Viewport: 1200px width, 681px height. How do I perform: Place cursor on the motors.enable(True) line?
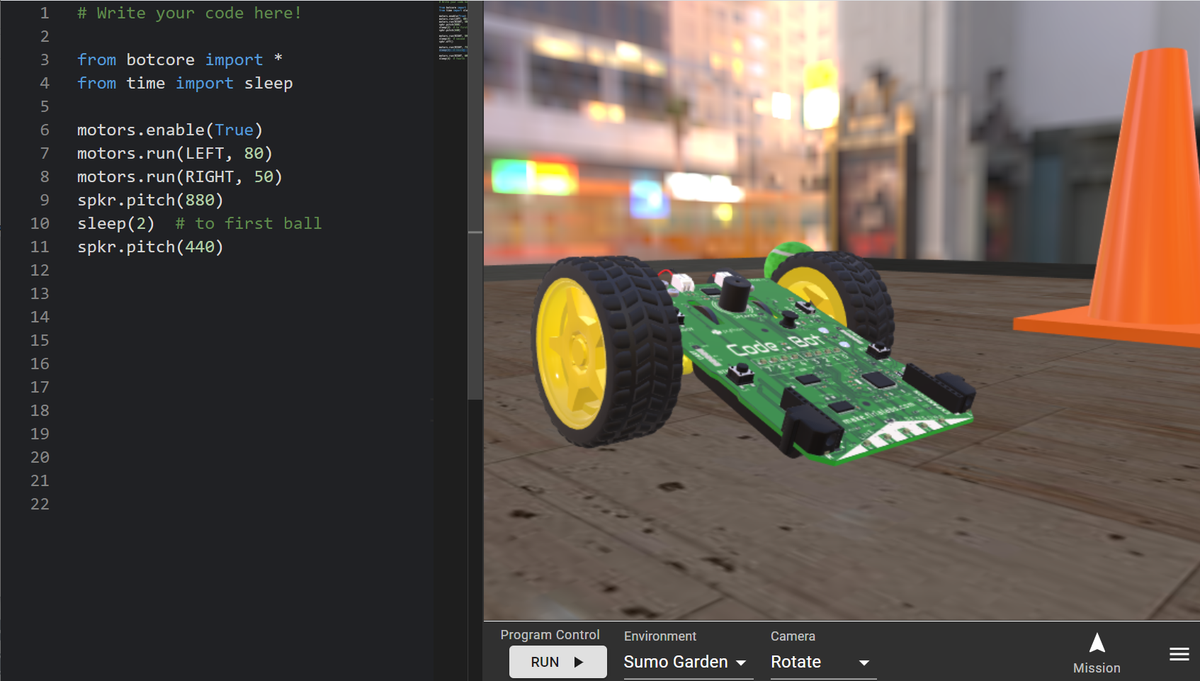pos(170,129)
